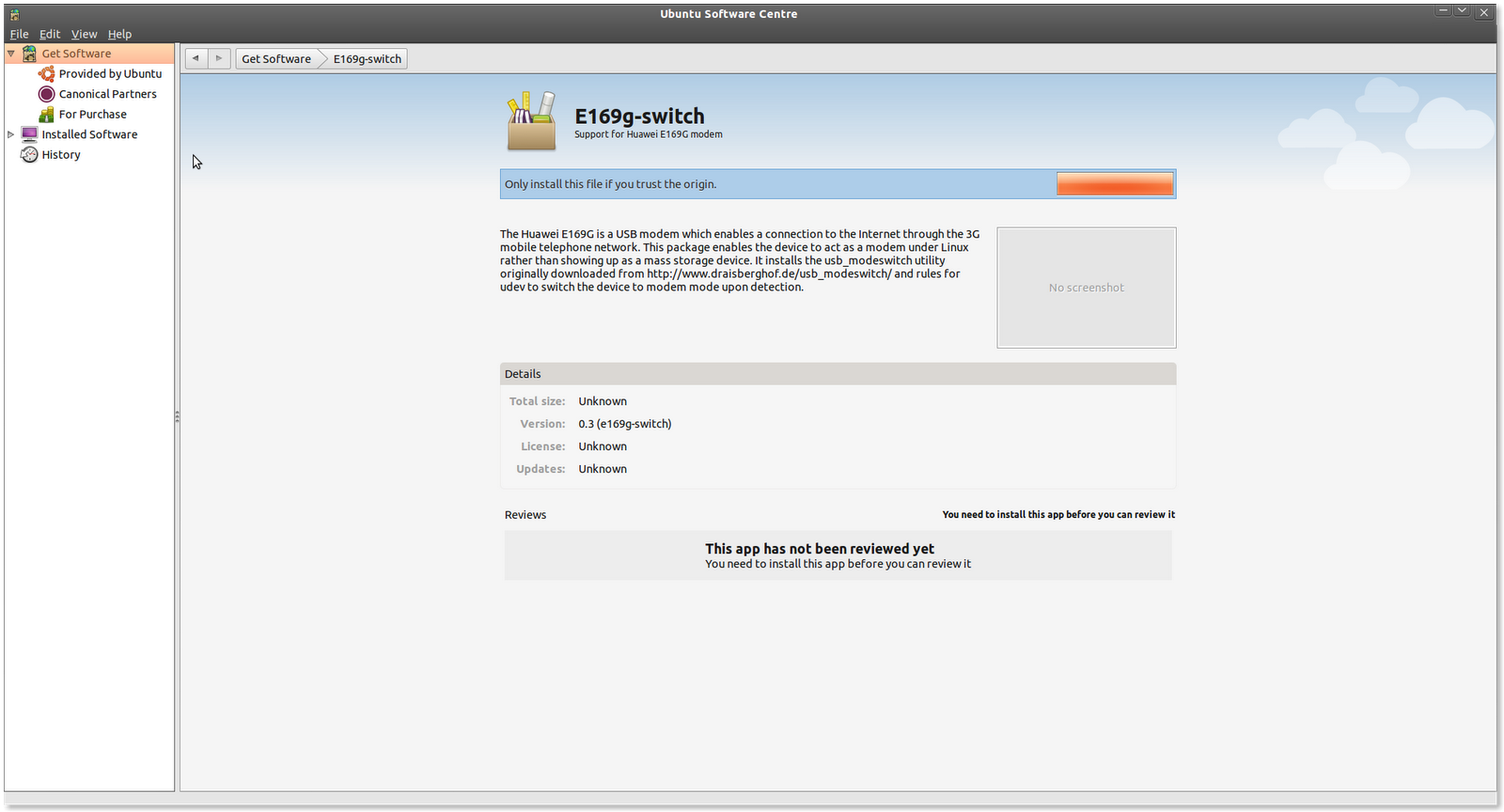Select Provided by Ubuntu in sidebar
This screenshot has width=1504, height=812.
110,73
